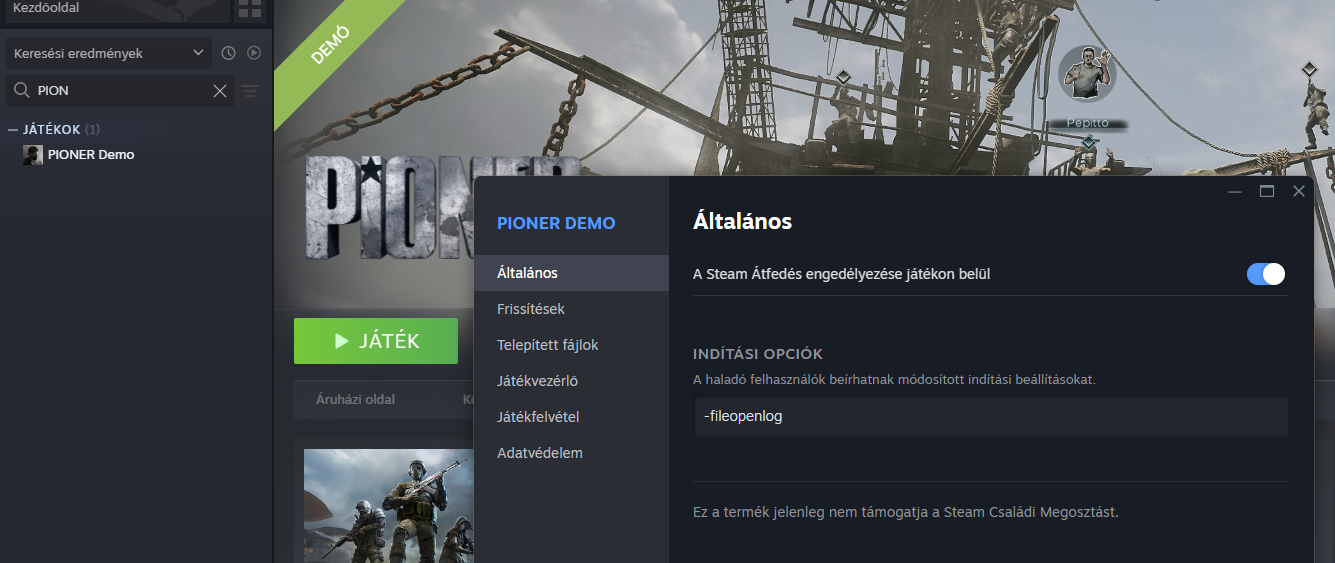1335x563 pixels.
Task: Click the ready-to-play filter icon
Action: pyautogui.click(x=254, y=53)
